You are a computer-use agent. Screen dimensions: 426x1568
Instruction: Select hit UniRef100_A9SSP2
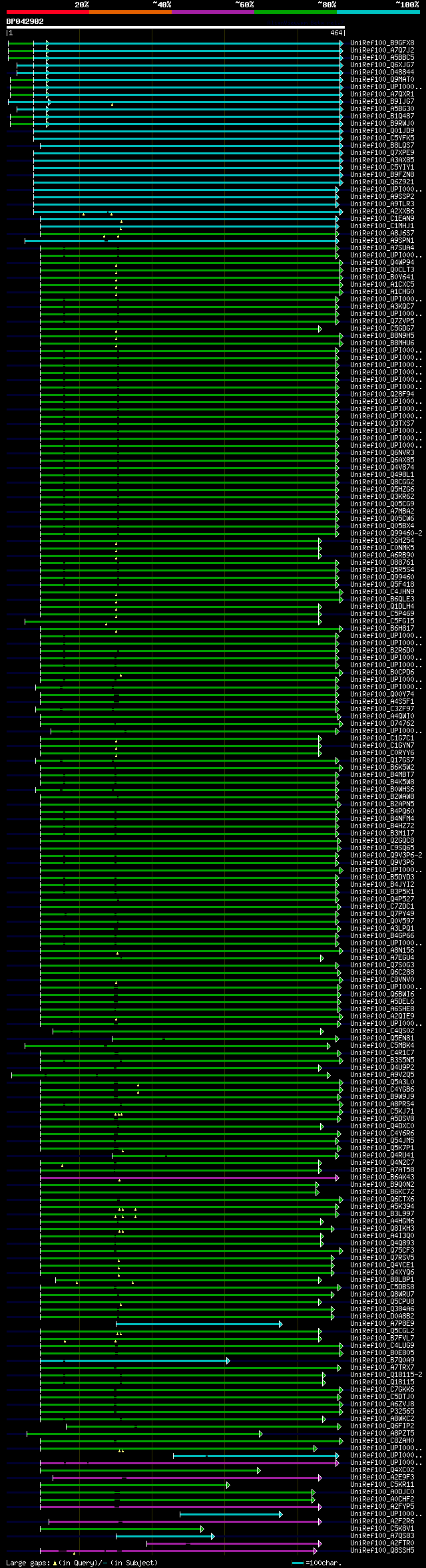pos(382,196)
